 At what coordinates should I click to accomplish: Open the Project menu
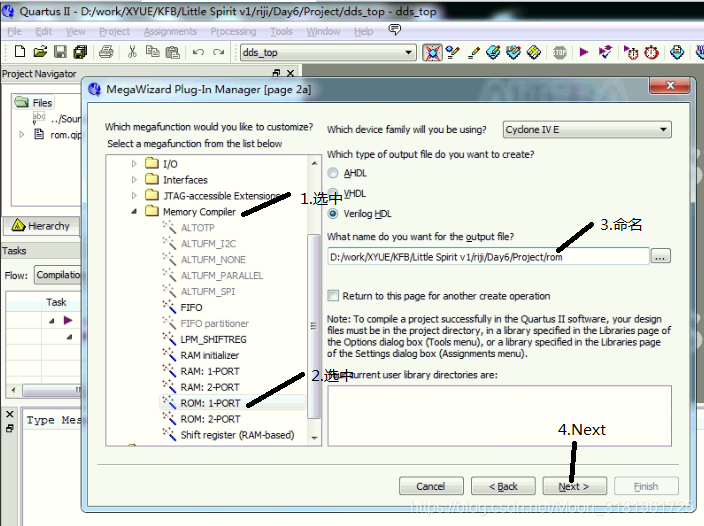pyautogui.click(x=114, y=31)
